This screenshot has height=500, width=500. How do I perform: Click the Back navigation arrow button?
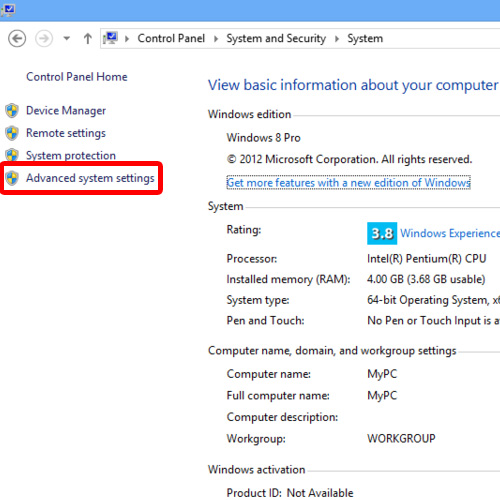17,39
